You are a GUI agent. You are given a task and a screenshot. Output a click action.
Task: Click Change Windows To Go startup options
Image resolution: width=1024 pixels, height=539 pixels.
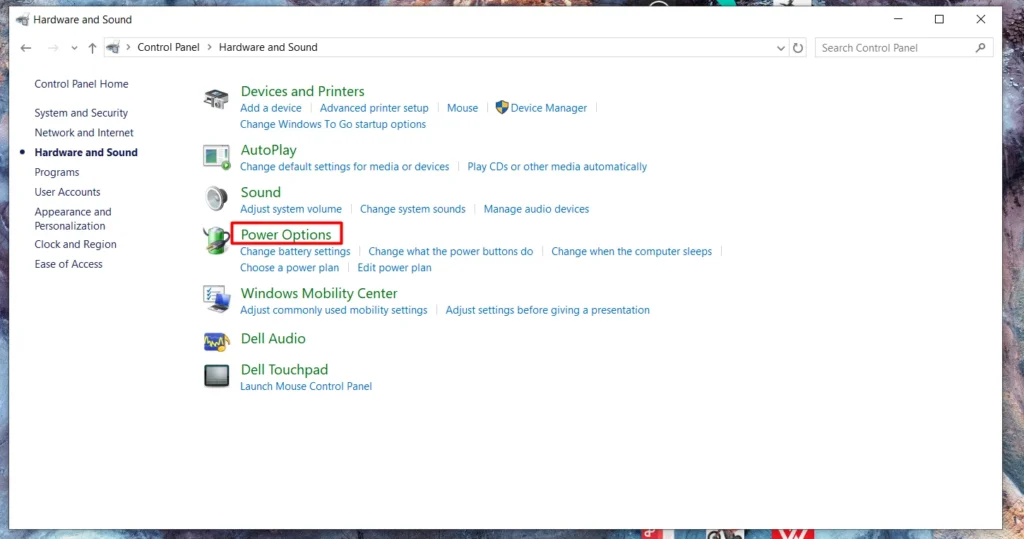click(x=332, y=124)
